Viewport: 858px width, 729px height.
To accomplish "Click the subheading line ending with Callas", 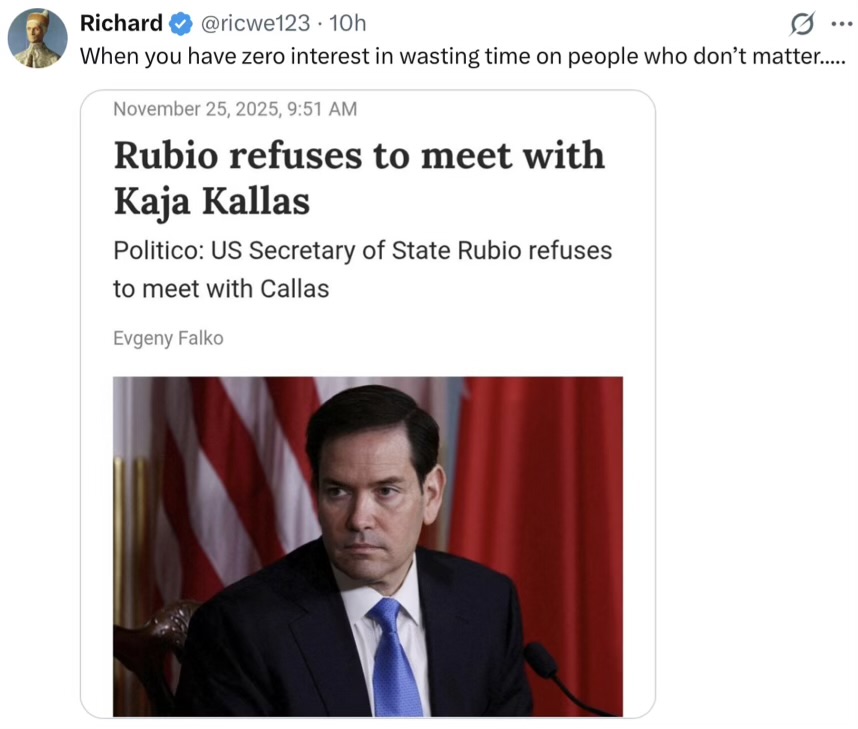I will (x=221, y=288).
